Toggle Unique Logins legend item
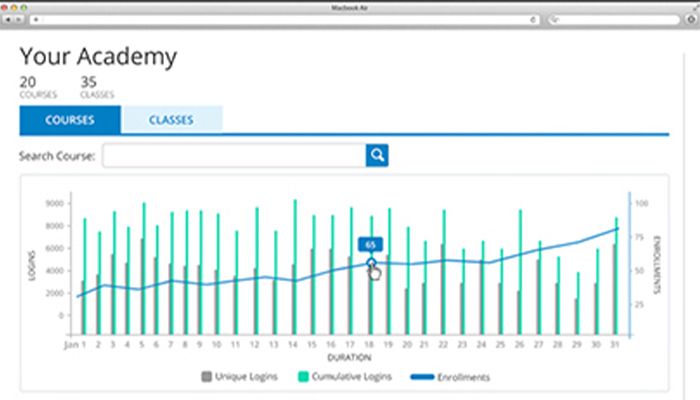Image resolution: width=700 pixels, height=400 pixels. (x=239, y=376)
